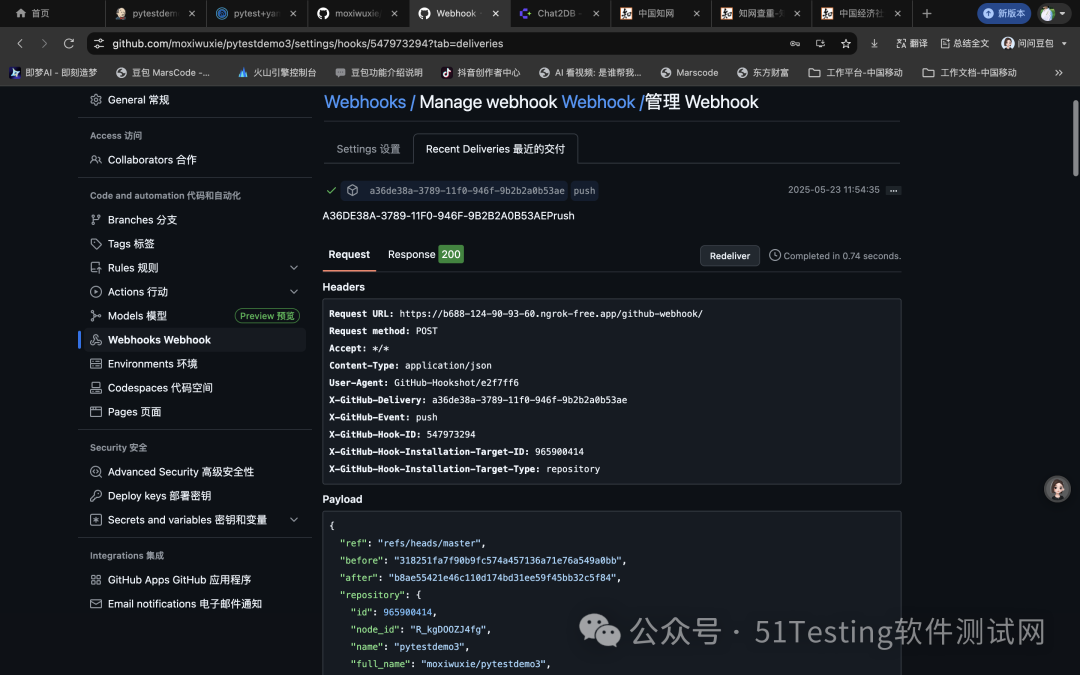The width and height of the screenshot is (1080, 675).
Task: Click the Pages browser-window icon
Action: click(96, 412)
